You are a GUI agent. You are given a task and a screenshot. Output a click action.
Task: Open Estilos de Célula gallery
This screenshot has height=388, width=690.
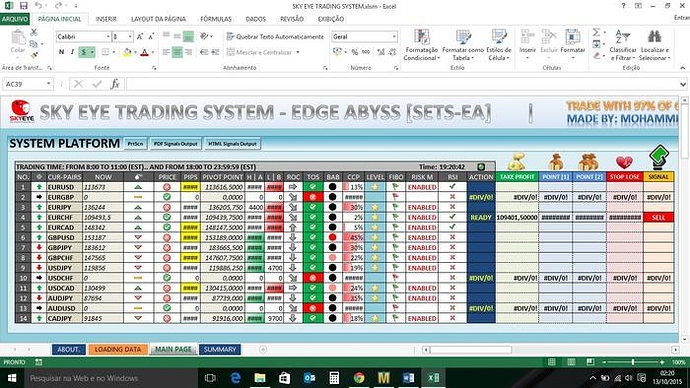[499, 45]
